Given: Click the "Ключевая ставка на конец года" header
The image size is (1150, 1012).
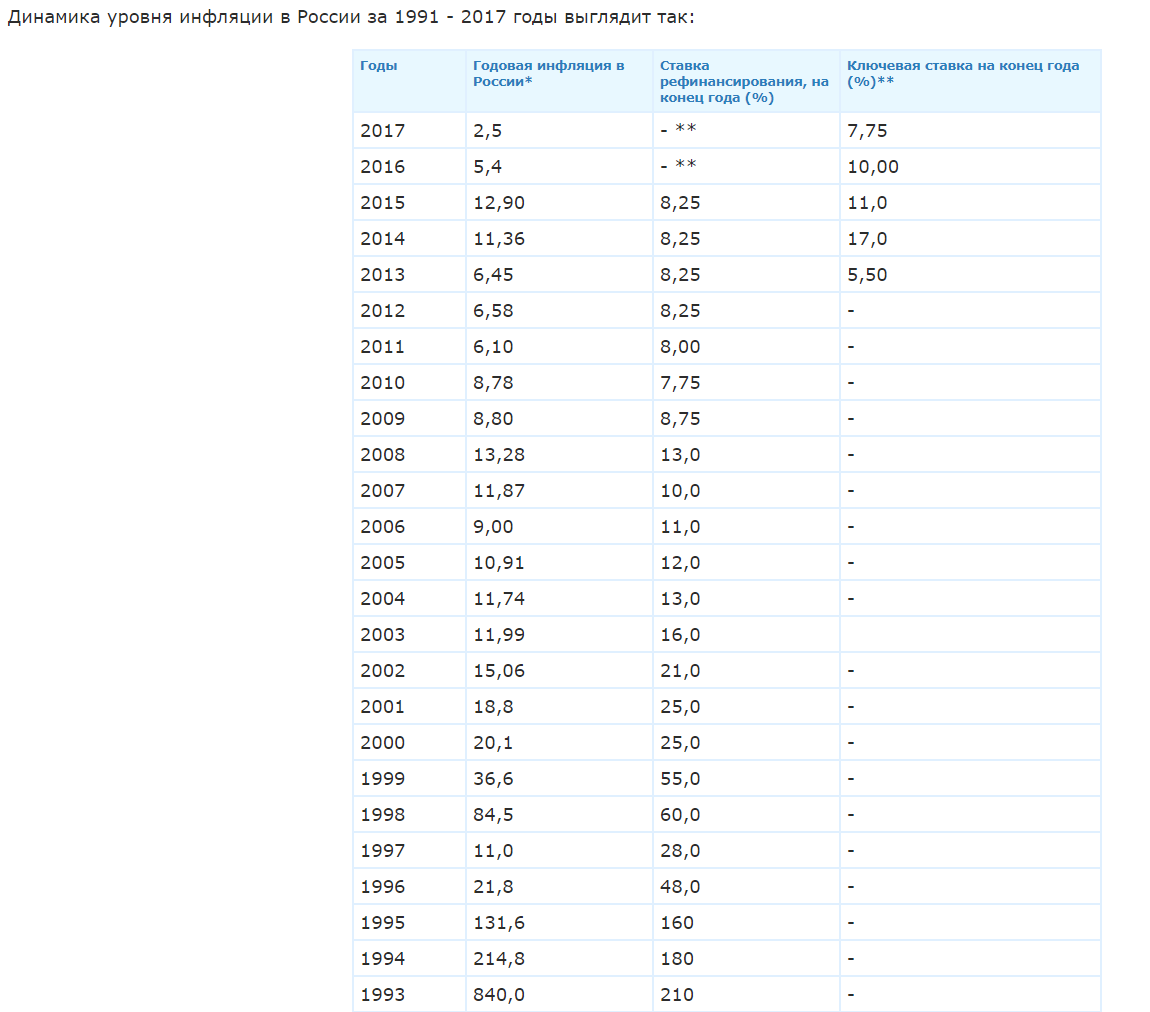Looking at the screenshot, I should point(962,73).
